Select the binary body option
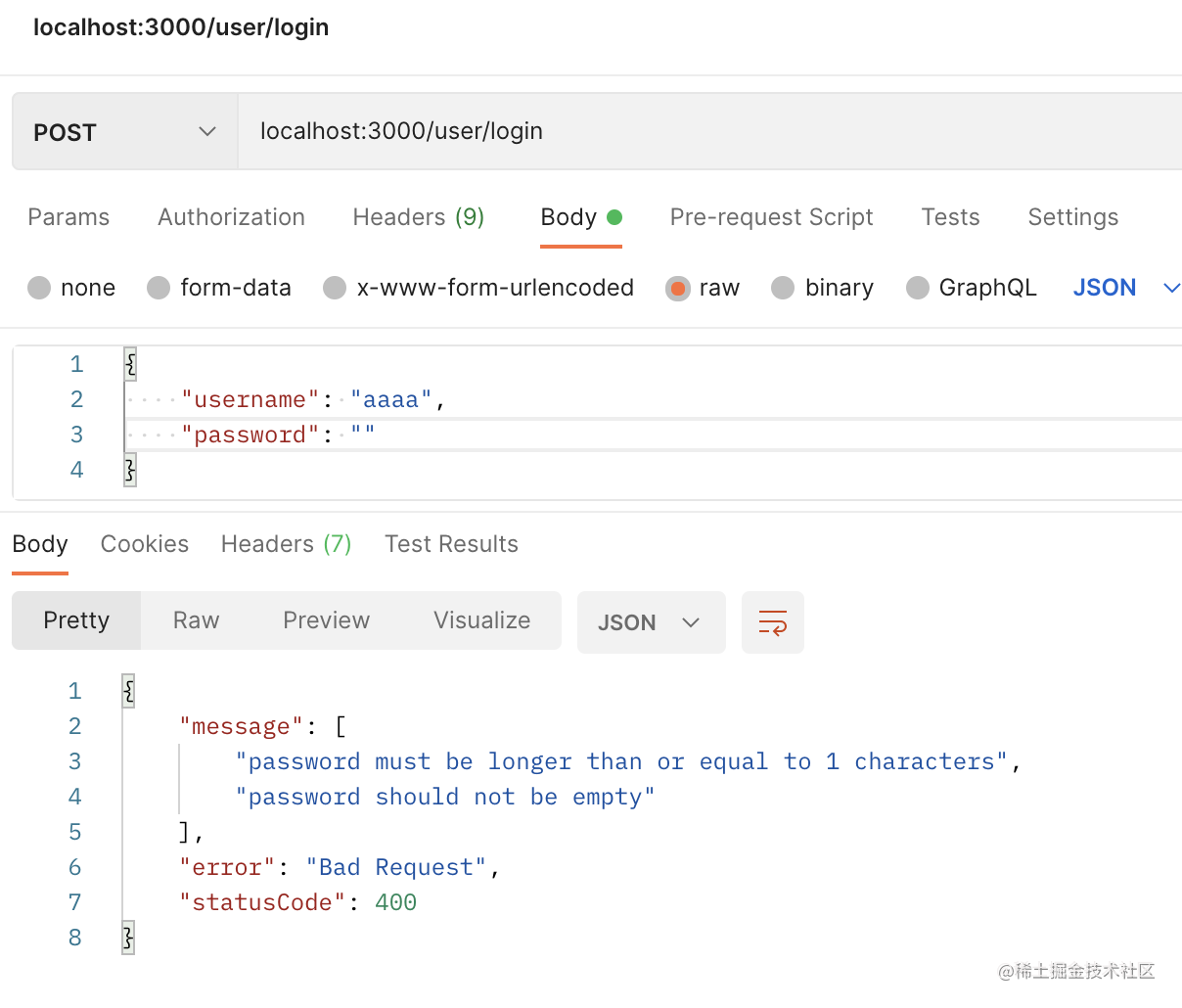Screen dimensions: 1182x1008 coord(783,288)
